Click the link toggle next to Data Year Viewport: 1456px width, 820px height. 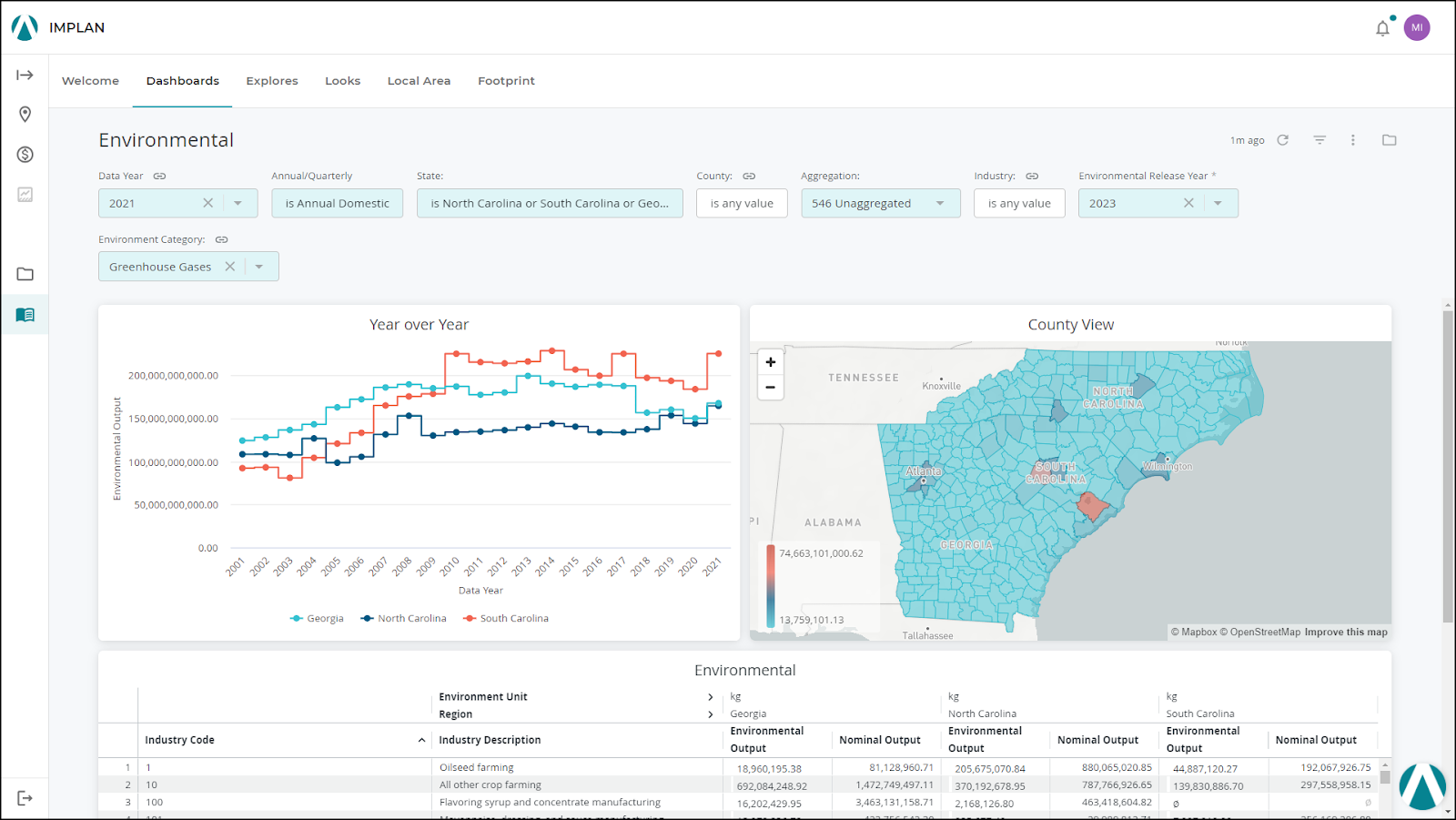click(x=160, y=176)
